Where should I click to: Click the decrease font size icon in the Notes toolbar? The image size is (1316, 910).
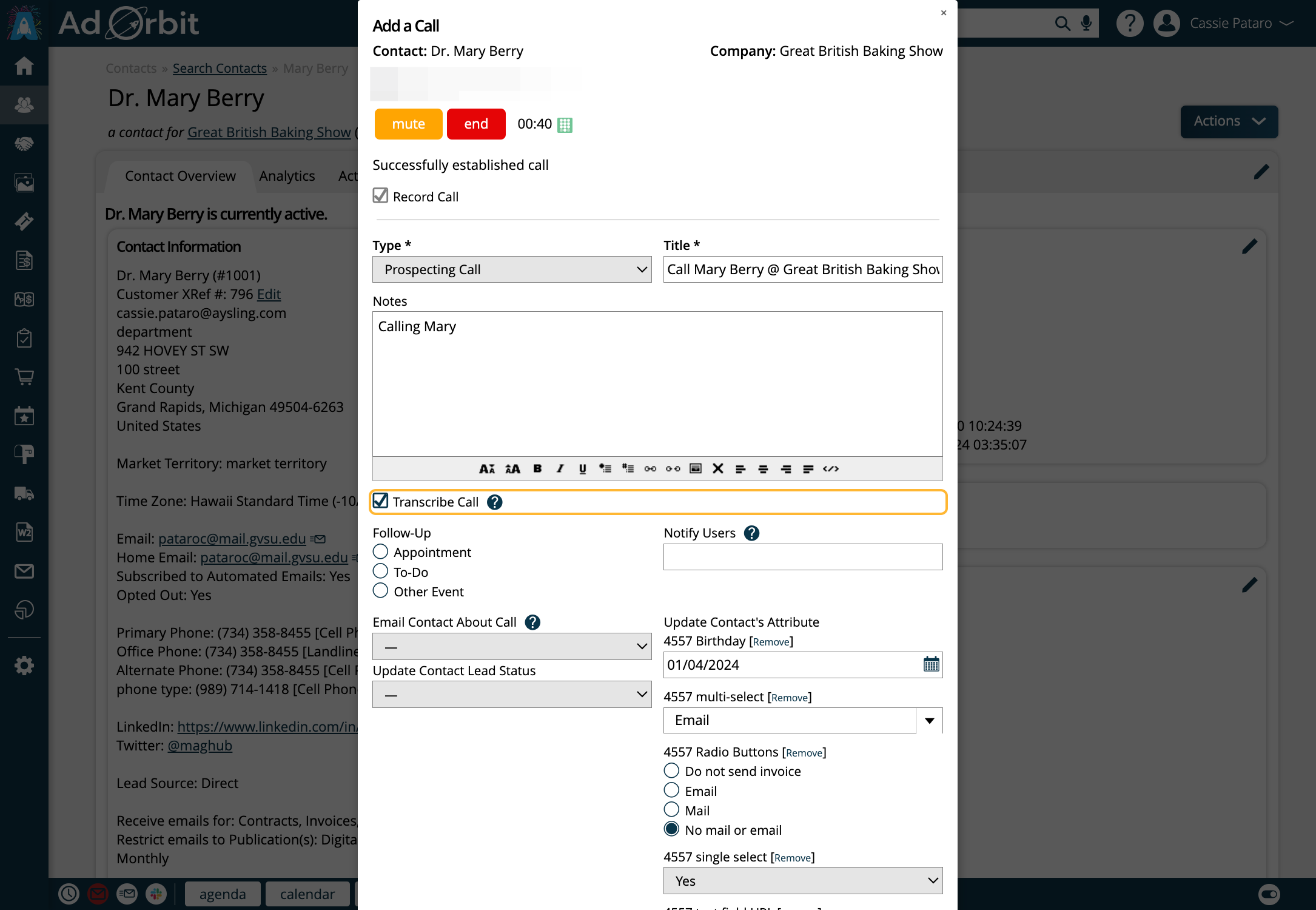click(x=487, y=469)
